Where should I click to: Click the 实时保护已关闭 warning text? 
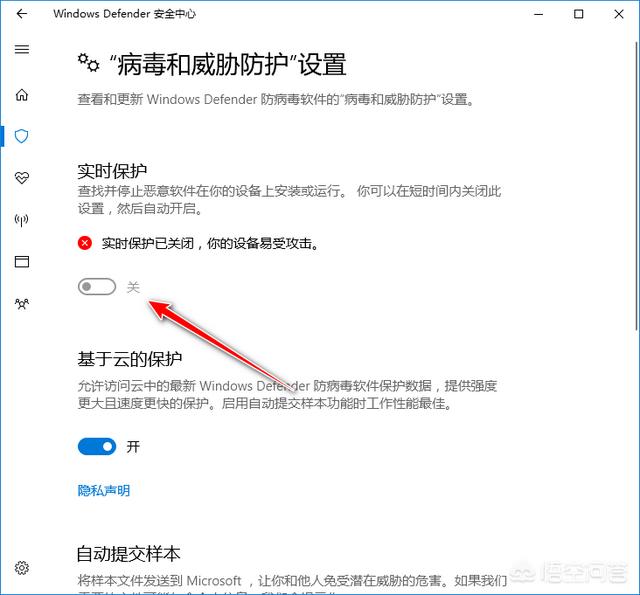pos(210,244)
